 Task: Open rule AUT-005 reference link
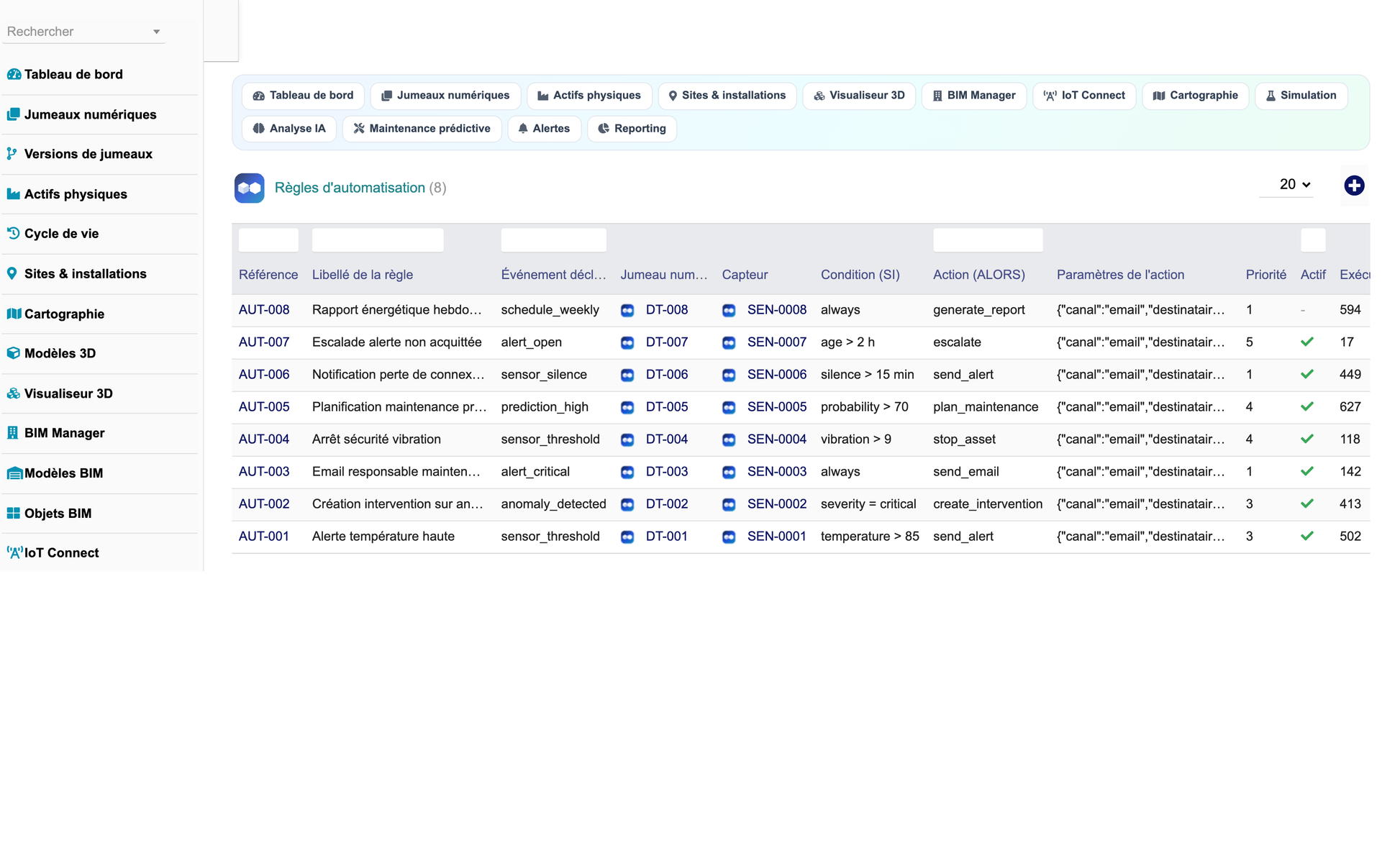coord(264,407)
